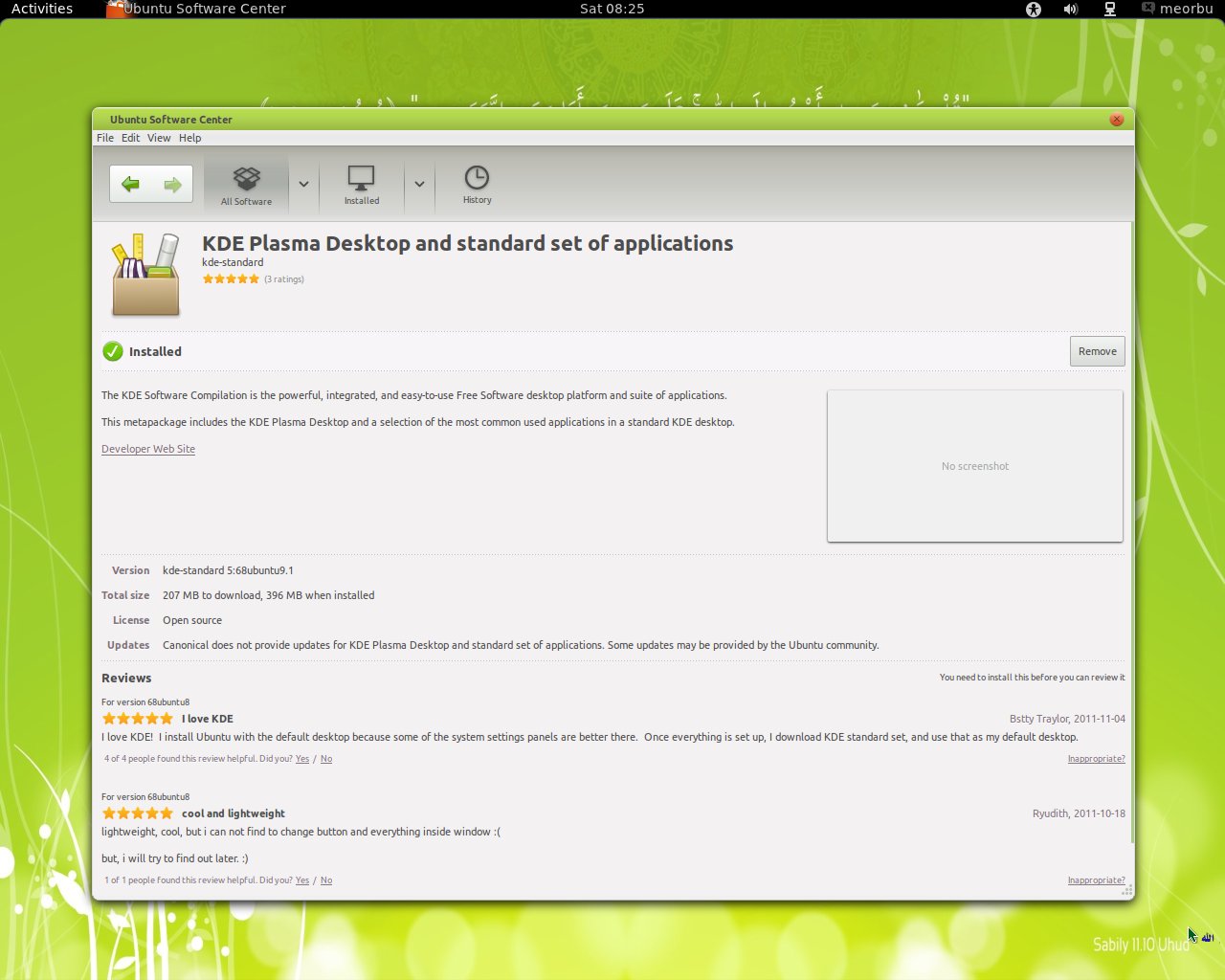
Task: Select the All Software toolbar icon
Action: click(x=246, y=183)
